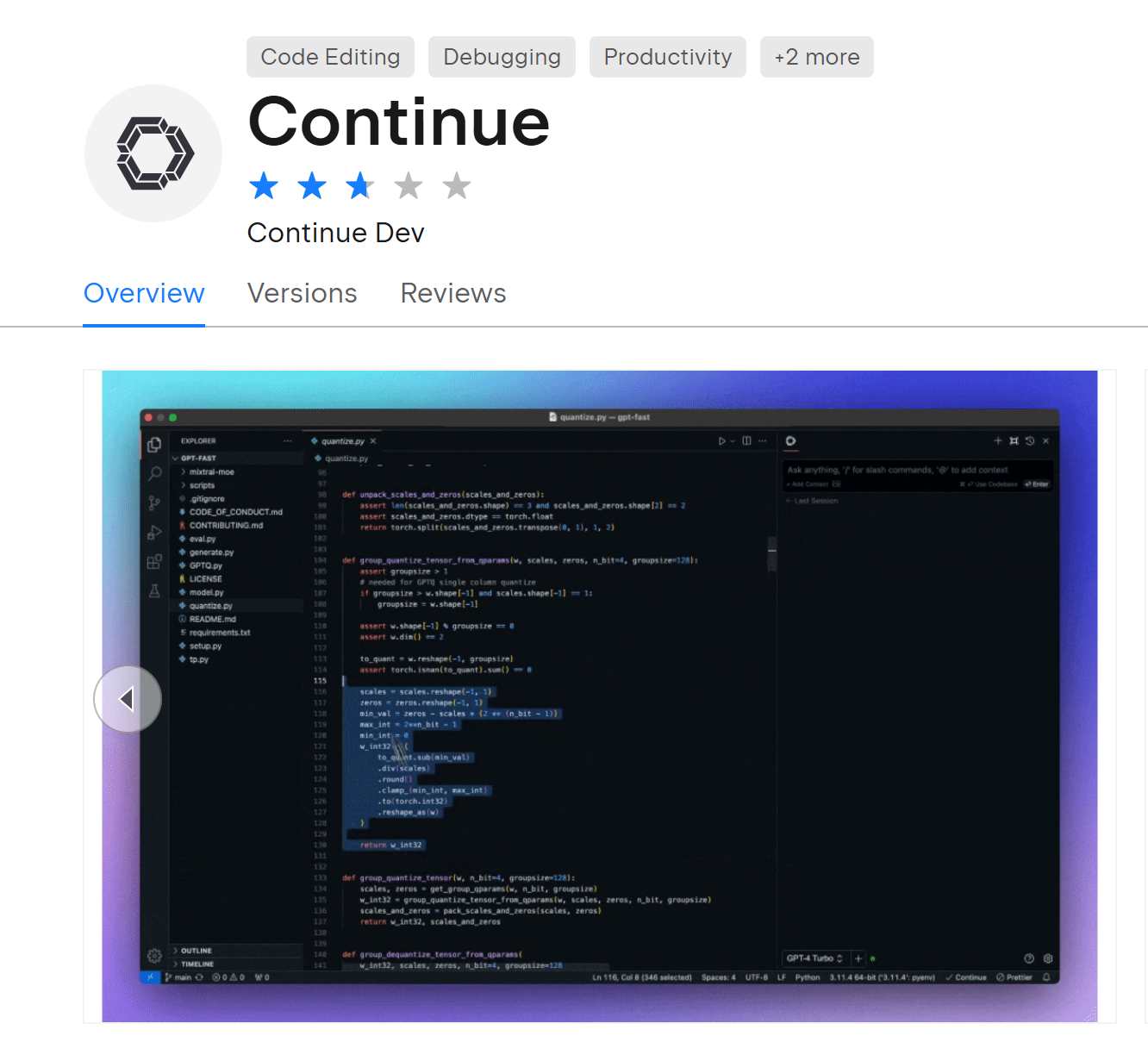Click the five-star rating row
The image size is (1148, 1061).
(x=360, y=185)
